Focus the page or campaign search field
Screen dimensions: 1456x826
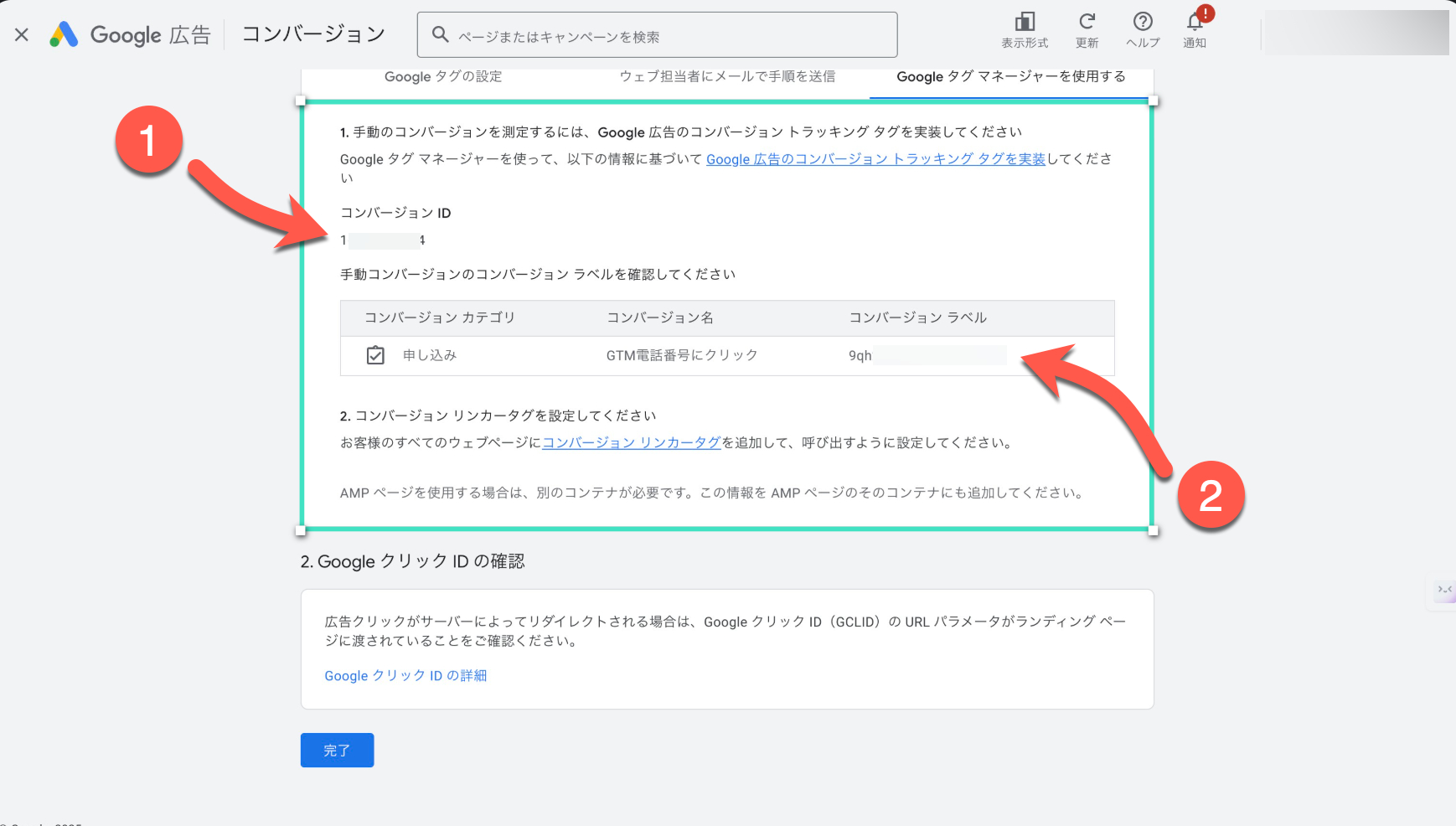pos(670,36)
